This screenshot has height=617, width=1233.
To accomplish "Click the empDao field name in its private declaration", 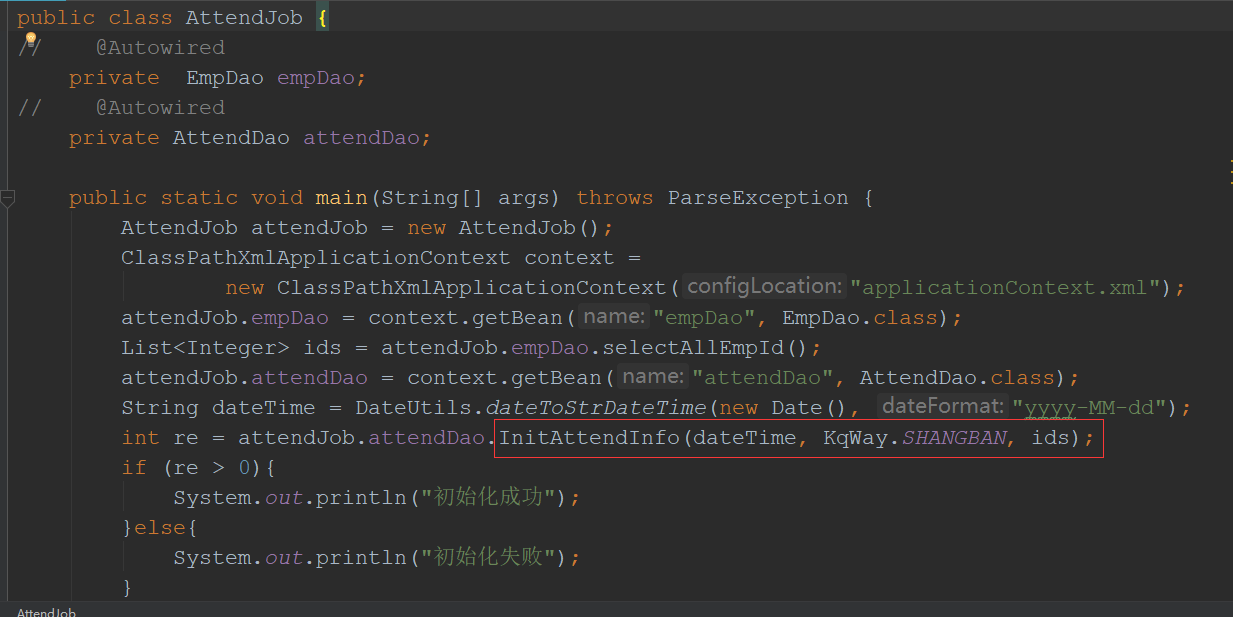I will coord(316,78).
